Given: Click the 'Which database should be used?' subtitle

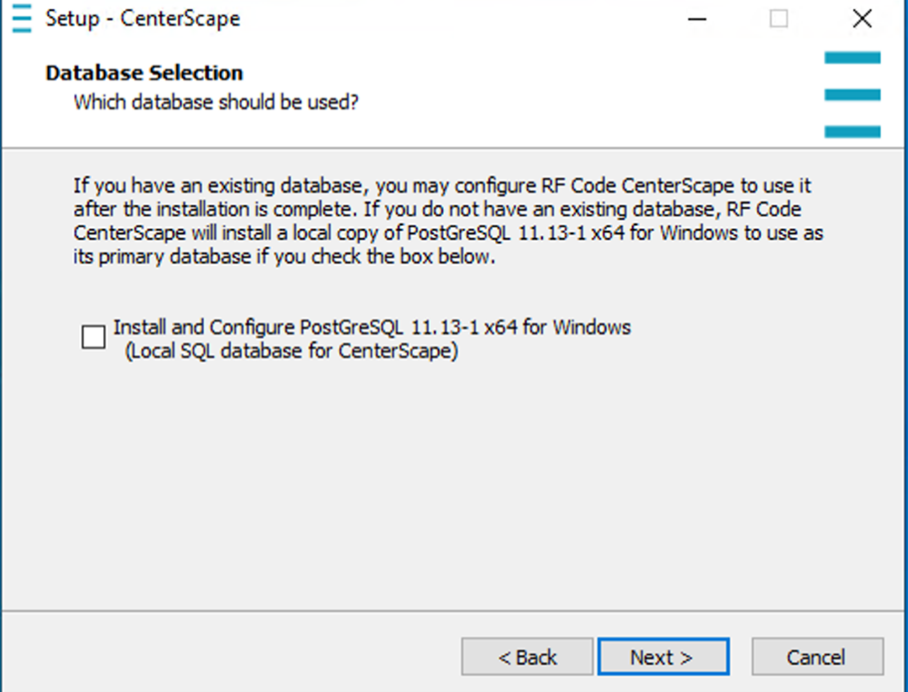Looking at the screenshot, I should point(216,102).
